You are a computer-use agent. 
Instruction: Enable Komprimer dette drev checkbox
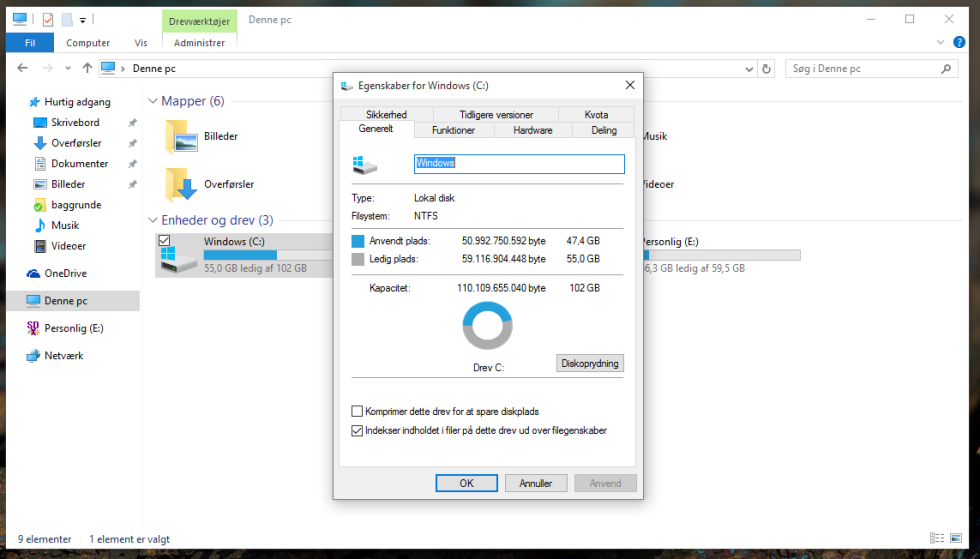(x=357, y=411)
